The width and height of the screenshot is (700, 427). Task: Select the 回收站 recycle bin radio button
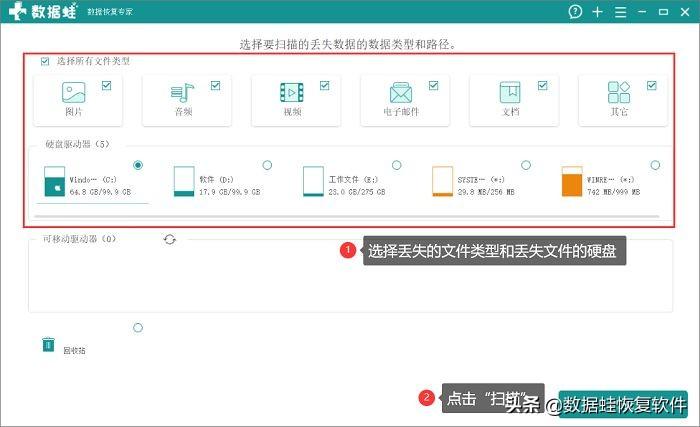click(138, 328)
